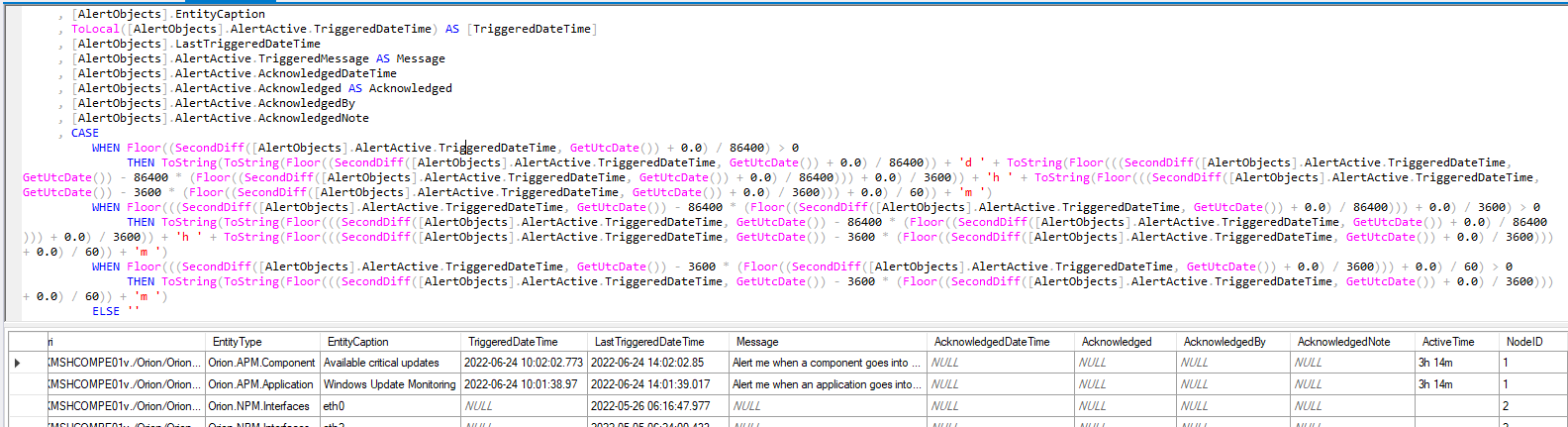The image size is (1568, 427).
Task: Place cursor on the '[AlertObjects].EntityCaption' line
Action: [168, 14]
